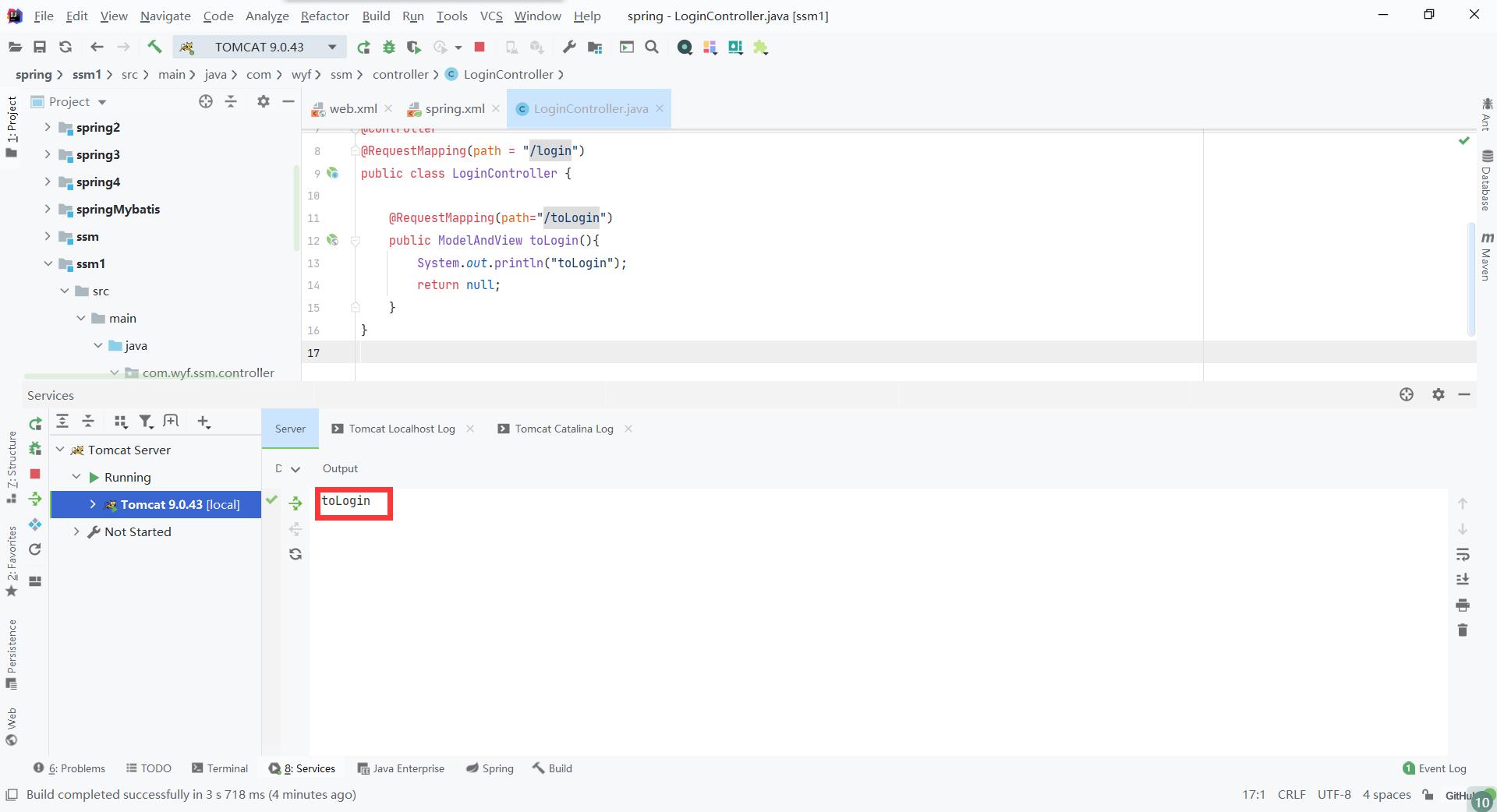1497x812 pixels.
Task: Open the Run Anything window icon
Action: 626,48
